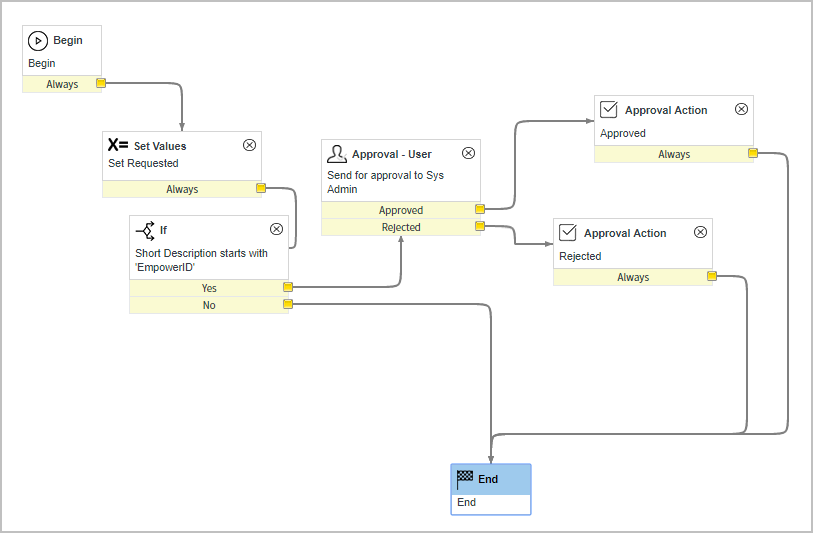
Task: Click the If node Yes output connector
Action: click(x=287, y=288)
